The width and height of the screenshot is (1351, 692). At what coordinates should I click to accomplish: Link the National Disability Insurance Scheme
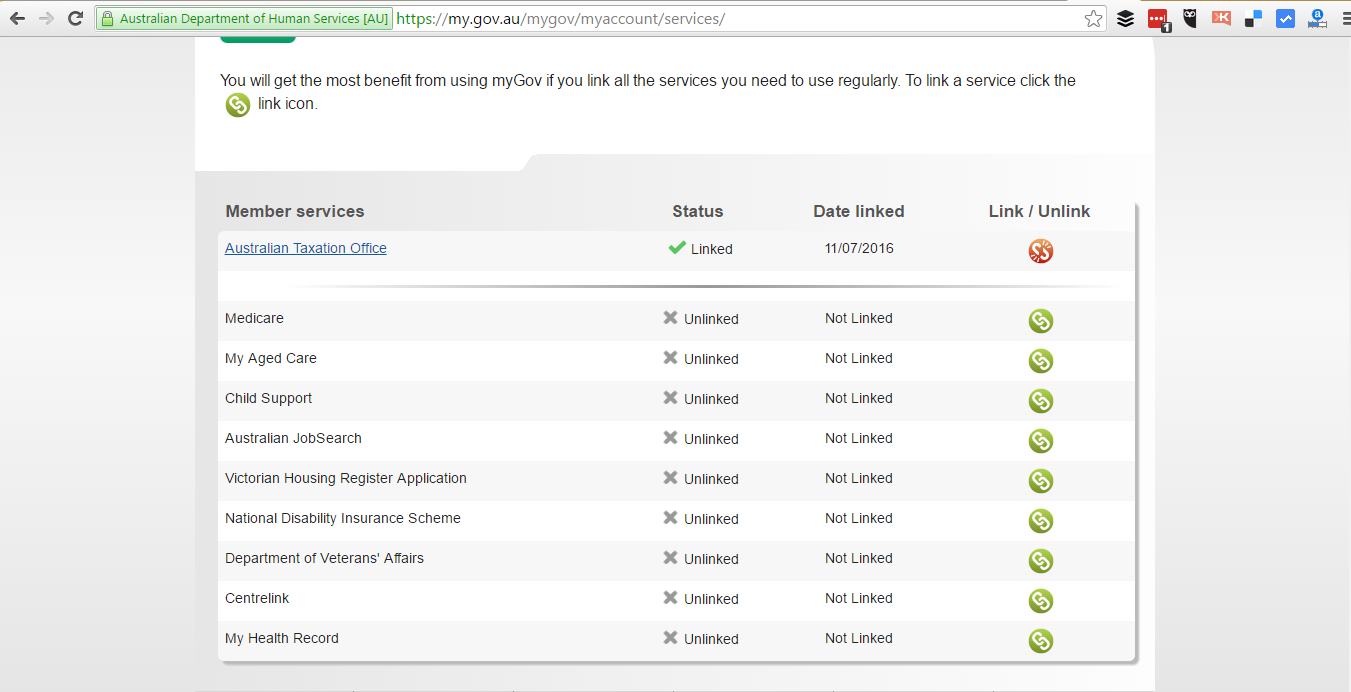pos(1041,521)
